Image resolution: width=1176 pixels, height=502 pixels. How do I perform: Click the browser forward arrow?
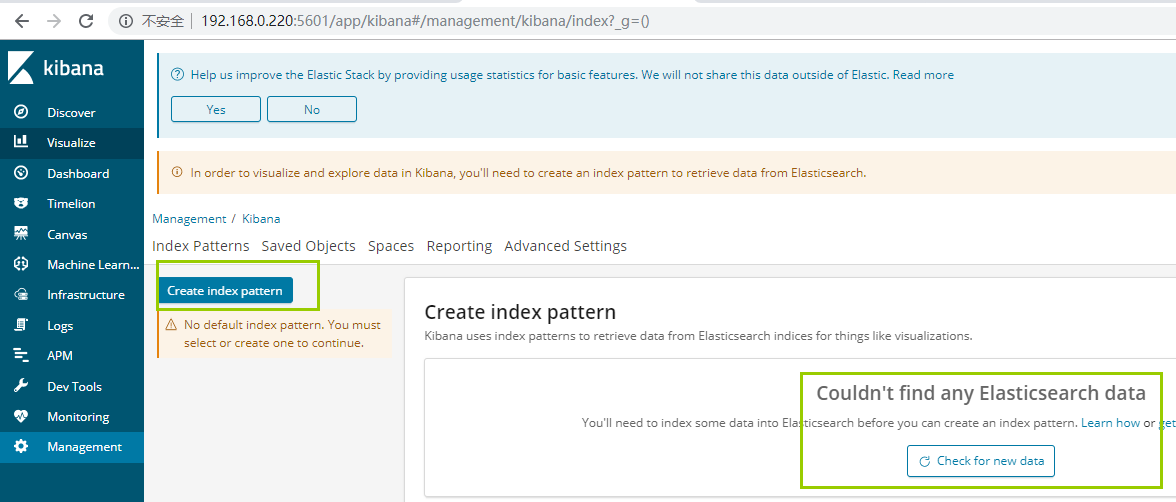coord(54,21)
